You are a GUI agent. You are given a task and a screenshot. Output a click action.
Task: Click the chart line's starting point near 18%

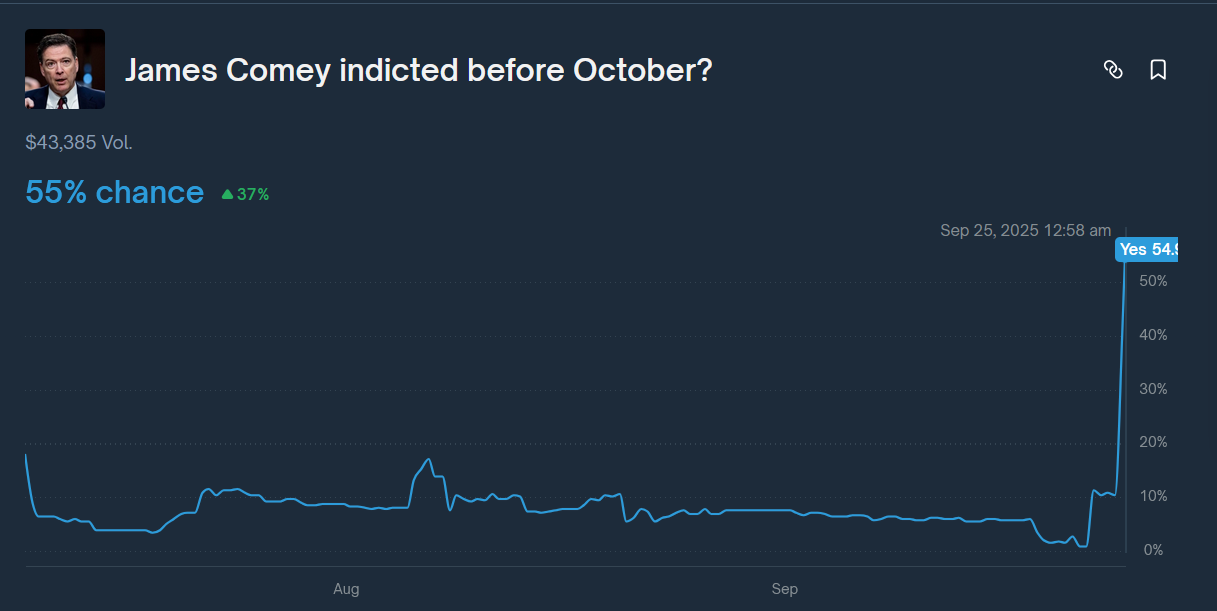point(26,455)
